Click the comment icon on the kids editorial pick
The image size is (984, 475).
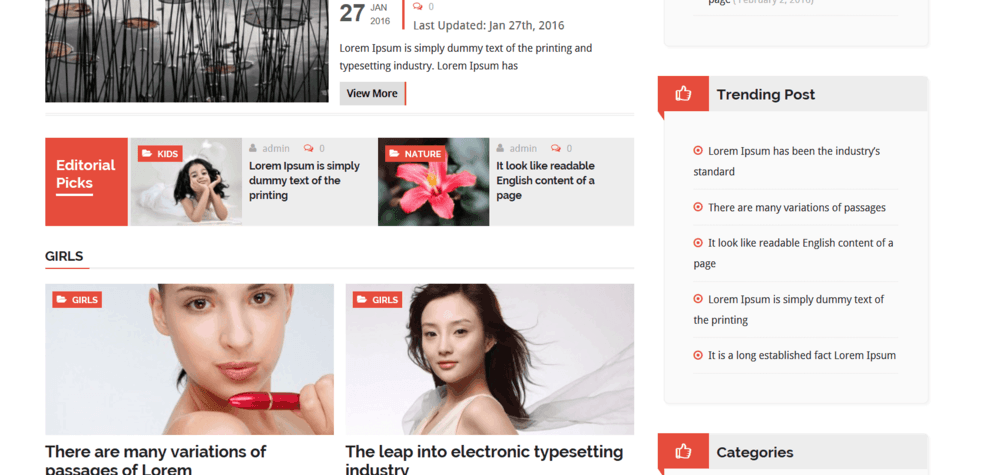pyautogui.click(x=308, y=149)
